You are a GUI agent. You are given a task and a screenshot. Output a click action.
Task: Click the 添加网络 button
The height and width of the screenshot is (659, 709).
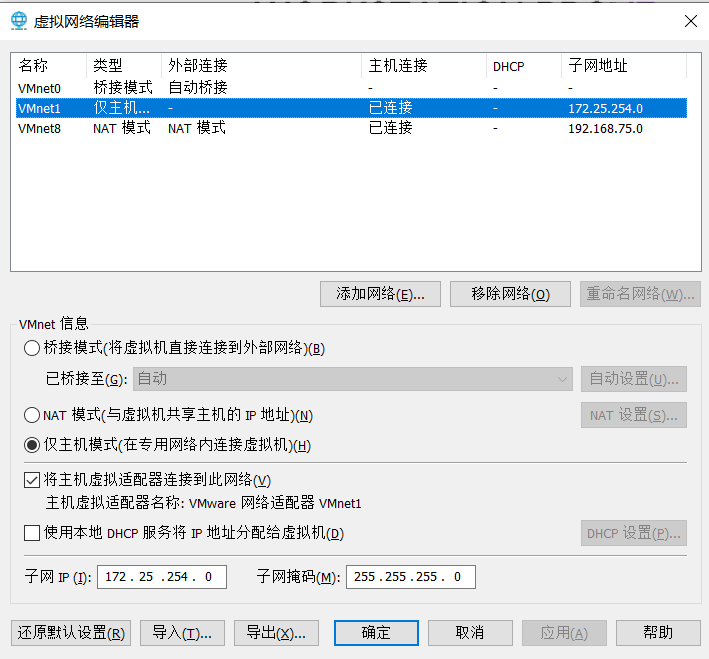(x=380, y=294)
